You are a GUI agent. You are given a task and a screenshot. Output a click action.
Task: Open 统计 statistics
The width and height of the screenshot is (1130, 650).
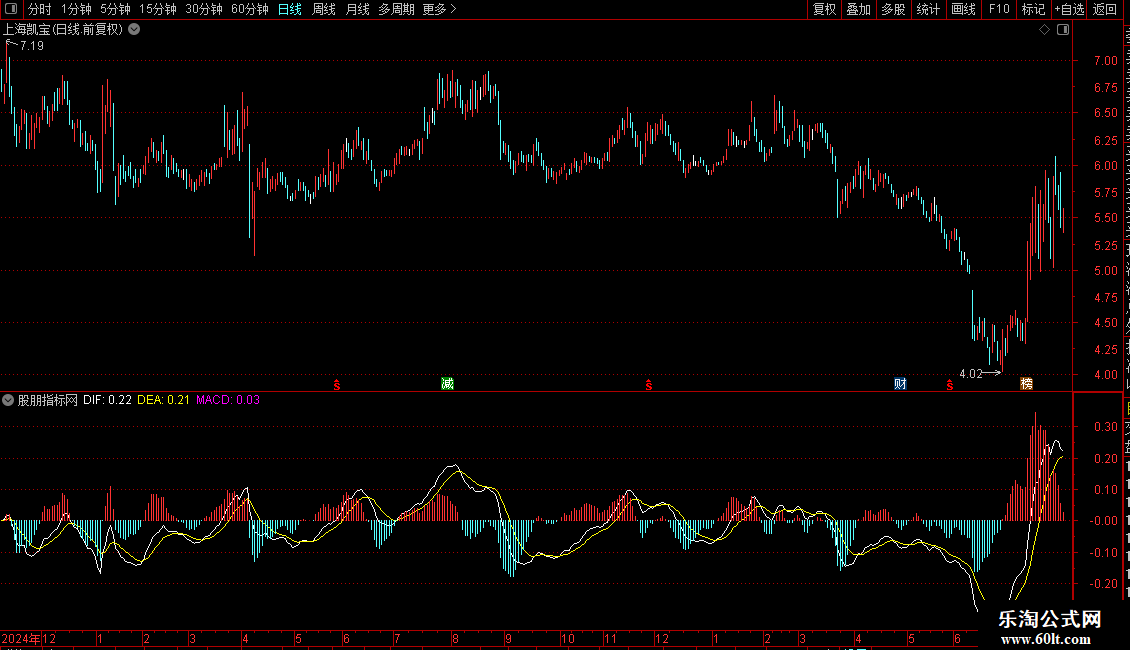pyautogui.click(x=928, y=9)
